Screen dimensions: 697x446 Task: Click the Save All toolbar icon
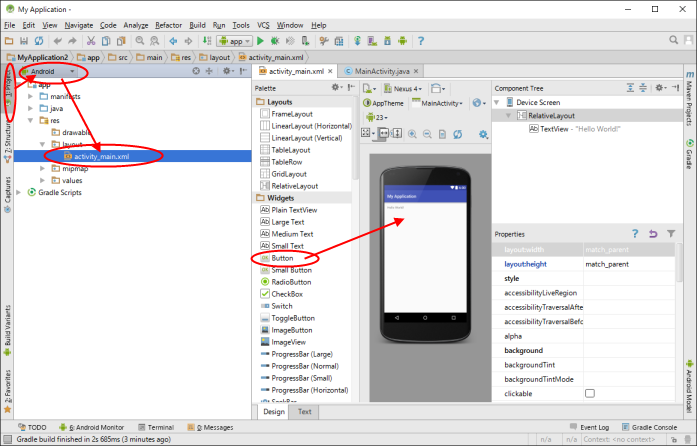pyautogui.click(x=24, y=41)
